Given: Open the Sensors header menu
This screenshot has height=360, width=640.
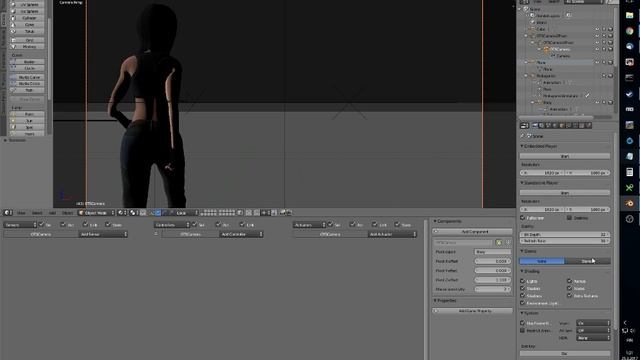Looking at the screenshot, I should (20, 224).
